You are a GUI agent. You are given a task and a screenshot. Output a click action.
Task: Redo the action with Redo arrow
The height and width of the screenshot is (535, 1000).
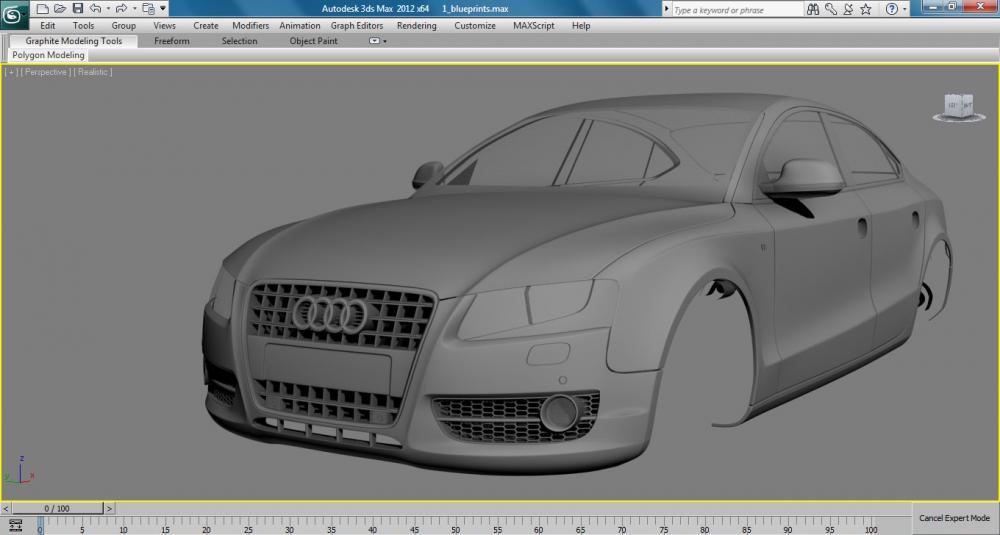[x=121, y=8]
